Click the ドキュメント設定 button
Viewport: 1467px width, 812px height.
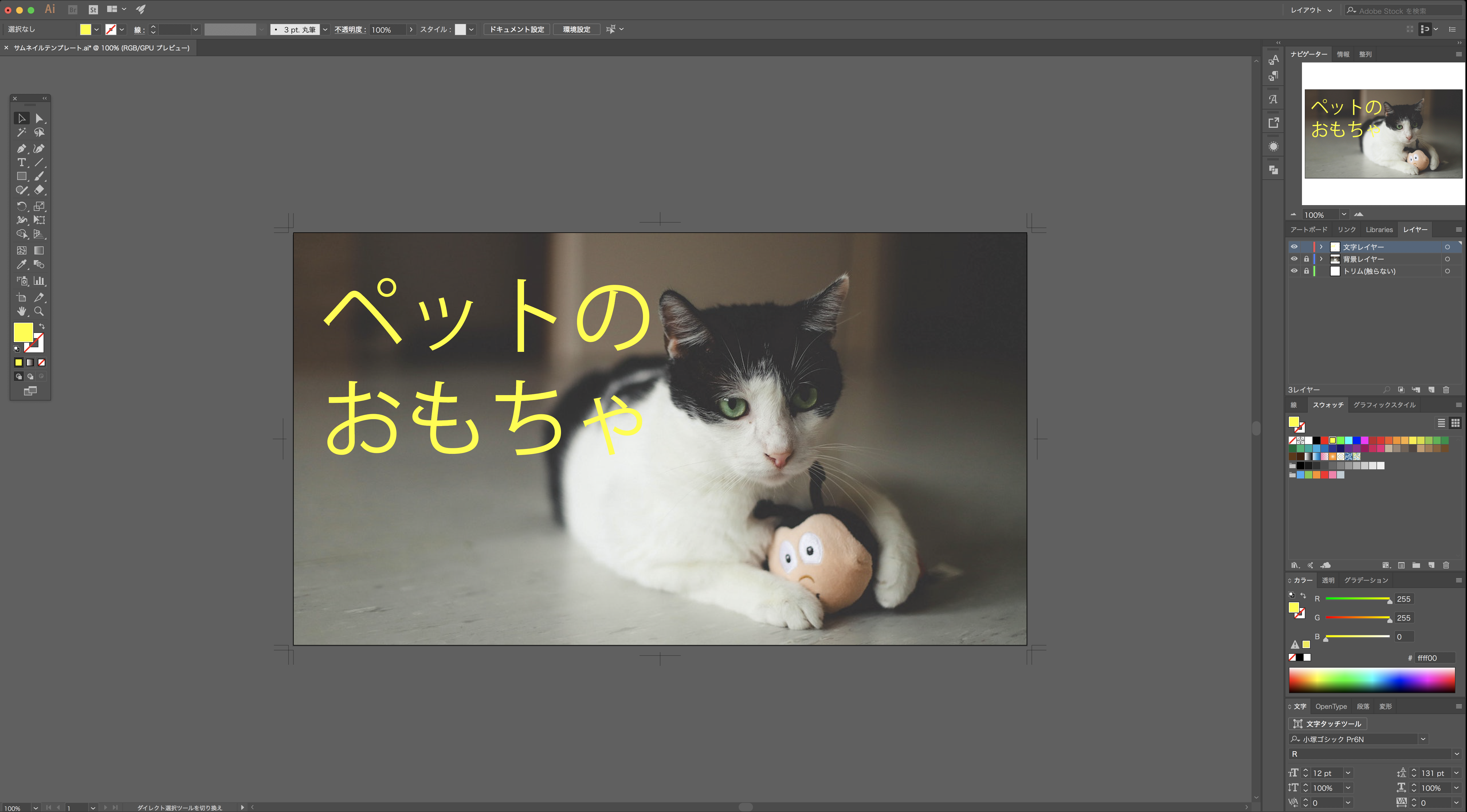click(x=517, y=30)
